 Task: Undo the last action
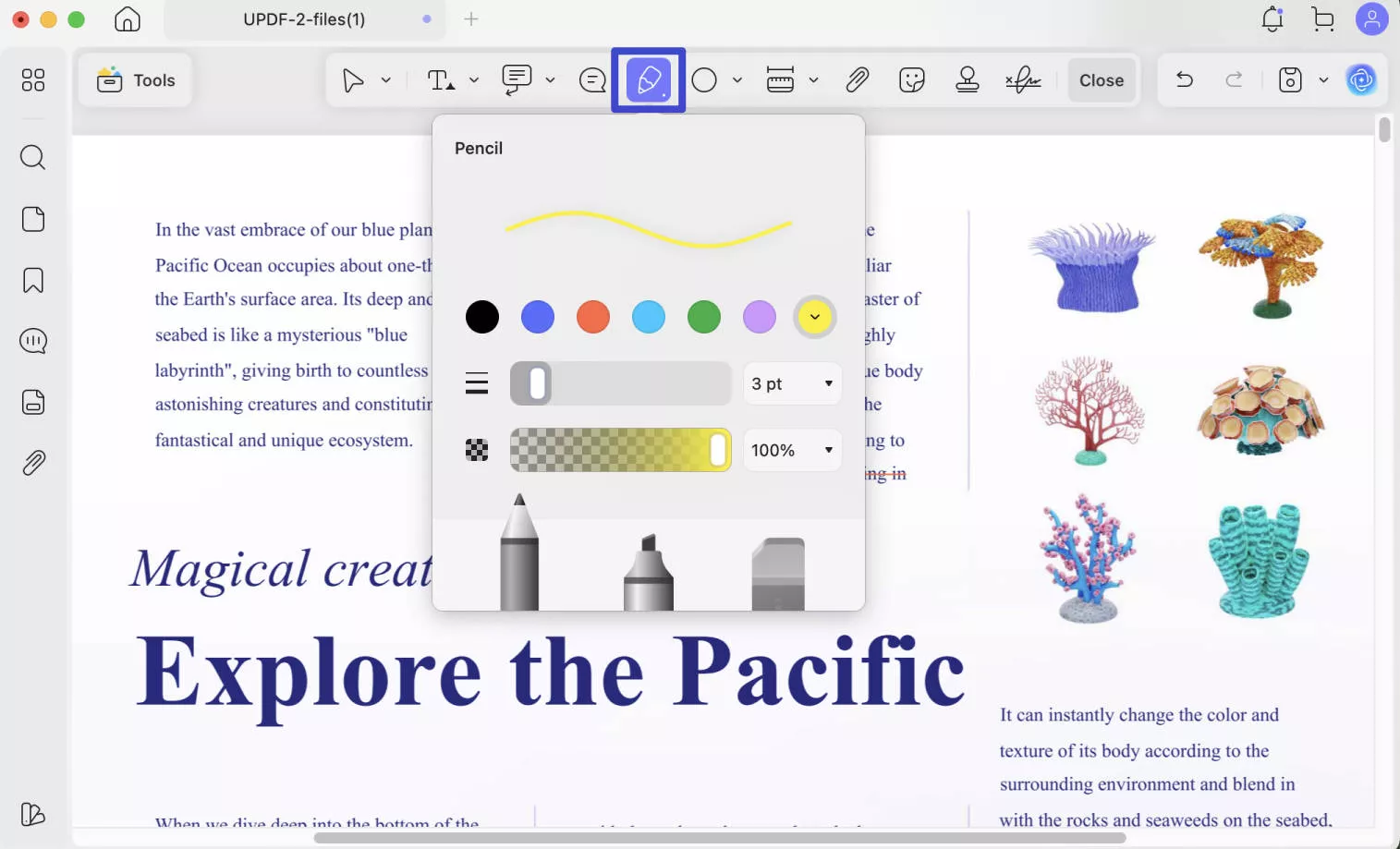click(x=1185, y=80)
